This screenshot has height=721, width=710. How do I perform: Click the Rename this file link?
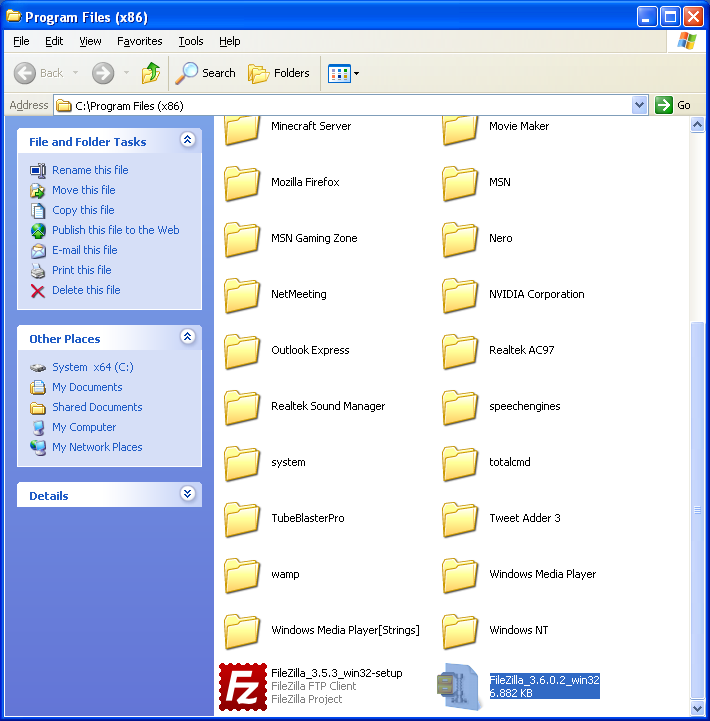coord(90,170)
